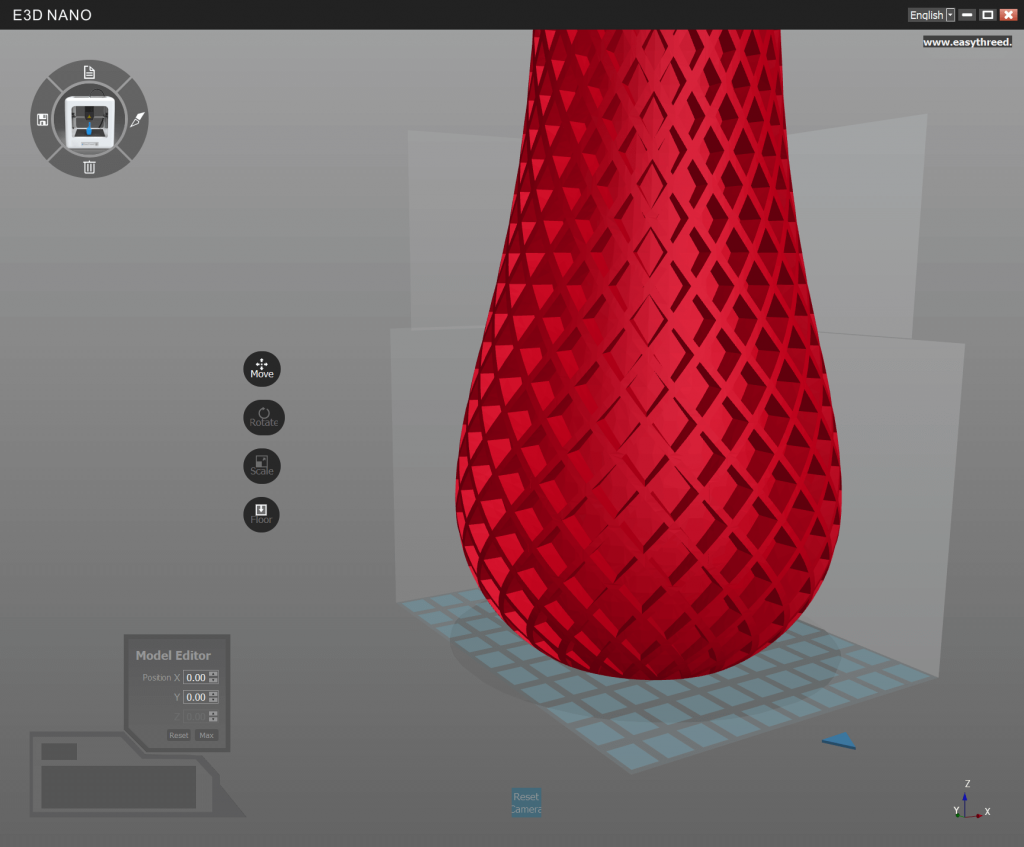1024x847 pixels.
Task: Select the Scale tool
Action: [262, 465]
